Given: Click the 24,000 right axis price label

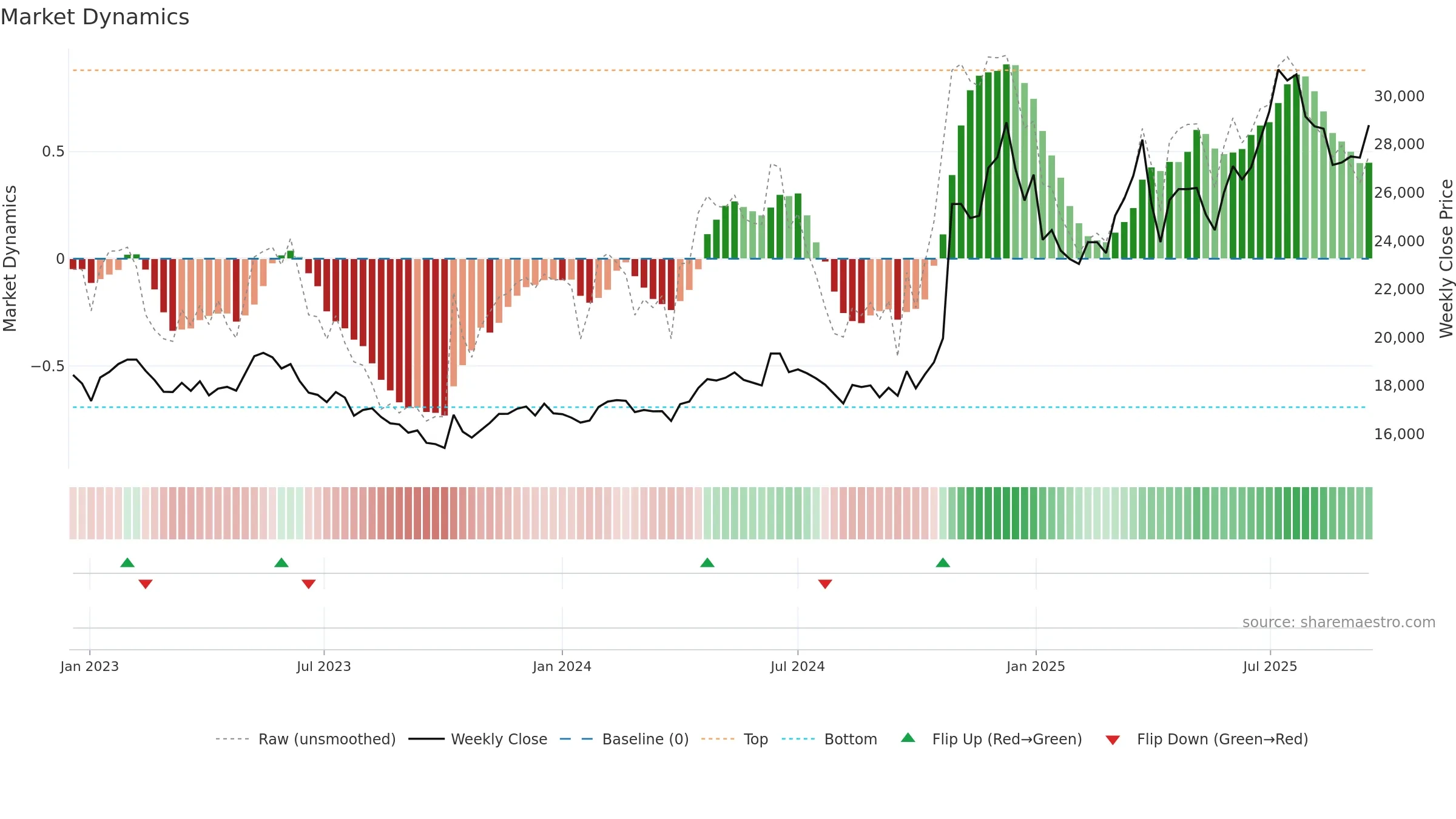Looking at the screenshot, I should tap(1400, 241).
